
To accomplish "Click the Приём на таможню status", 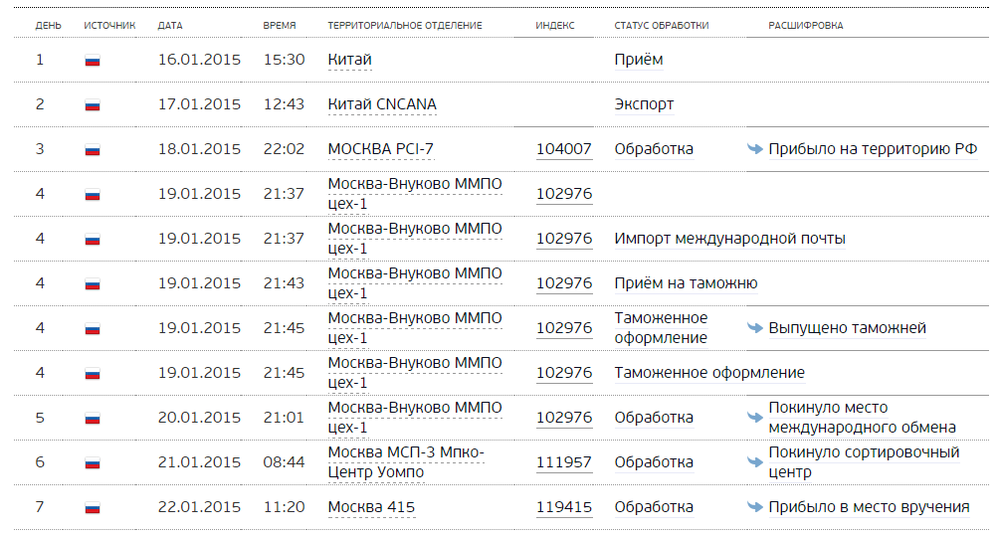I will click(x=686, y=283).
